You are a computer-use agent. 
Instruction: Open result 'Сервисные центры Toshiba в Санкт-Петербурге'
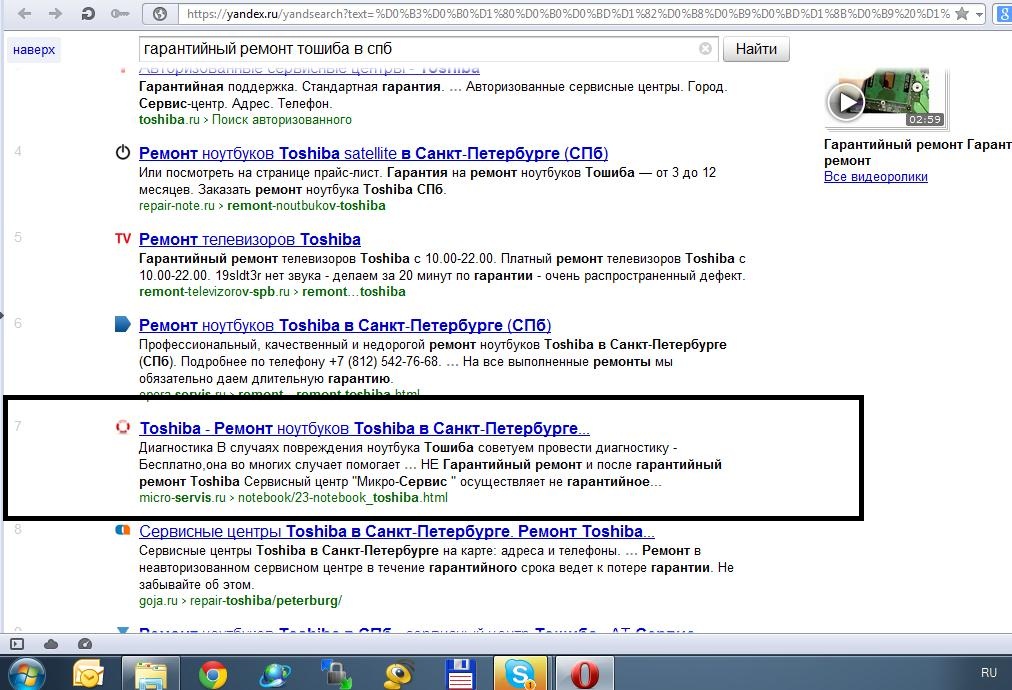pos(397,532)
